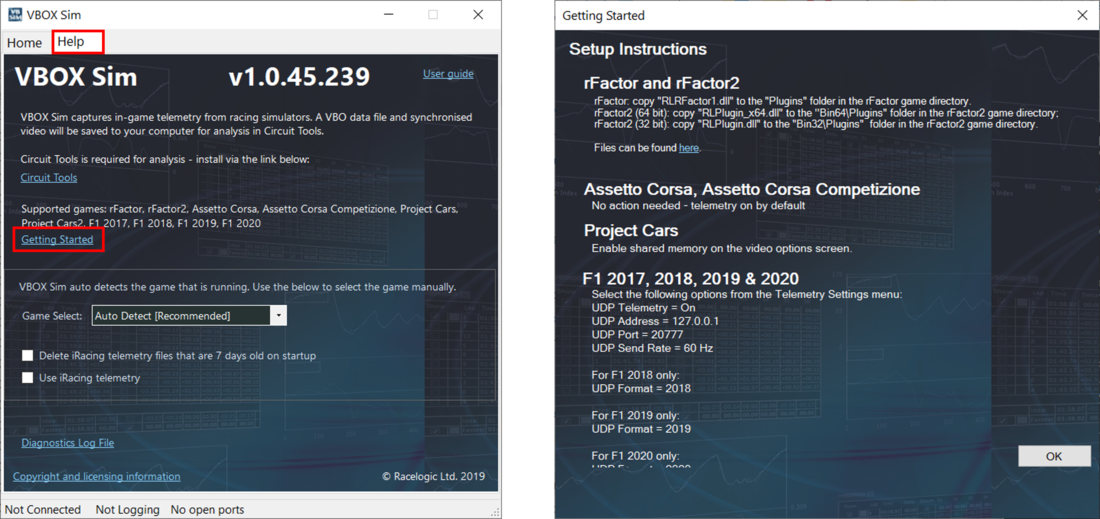Click the rFactor and rFactor2 heading
Image resolution: width=1100 pixels, height=519 pixels.
tap(662, 83)
